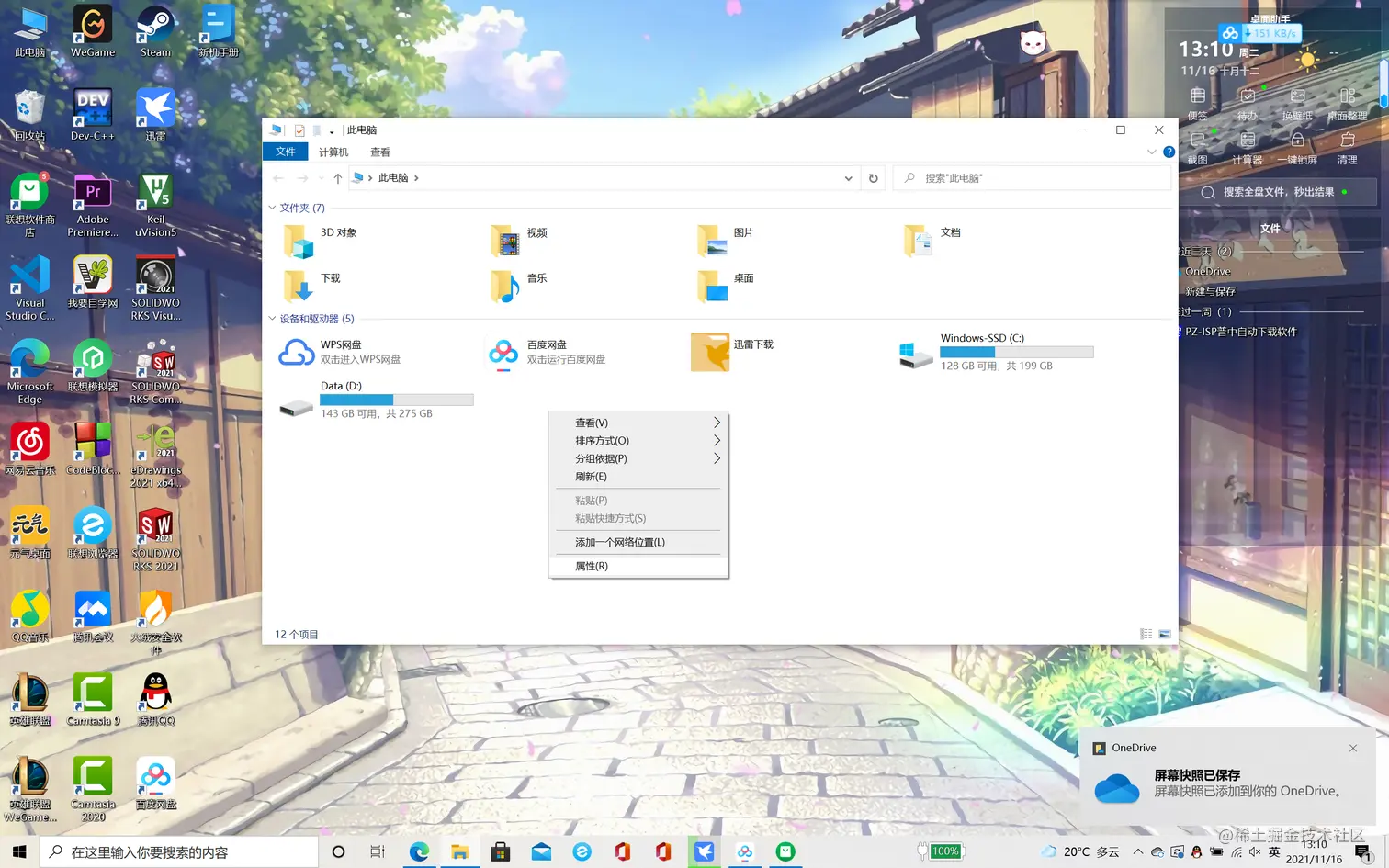Image resolution: width=1389 pixels, height=868 pixels.
Task: Open the 迅雷下载 entry
Action: pos(733,352)
